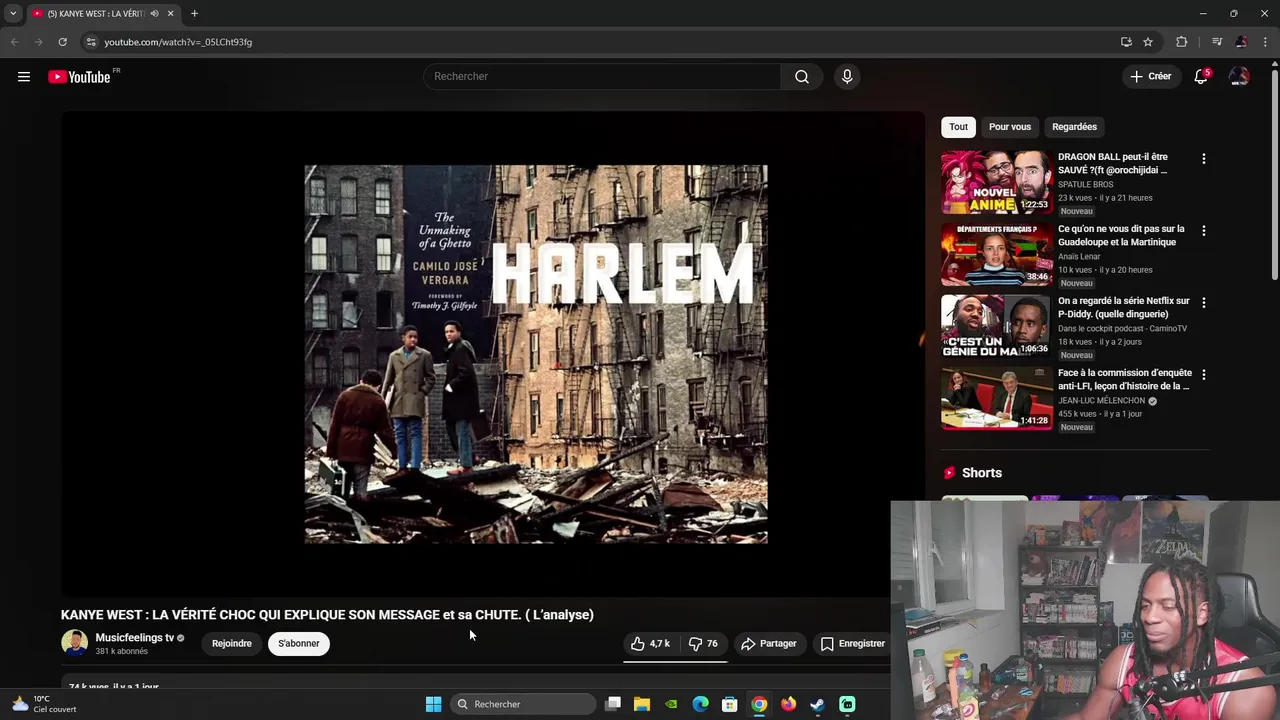Open Chrome profile avatar in toolbar

[1241, 42]
